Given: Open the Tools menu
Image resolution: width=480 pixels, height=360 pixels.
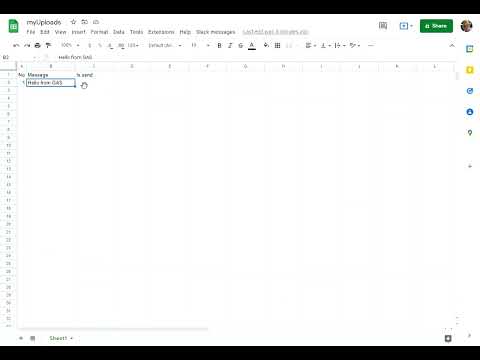Looking at the screenshot, I should click(x=136, y=32).
